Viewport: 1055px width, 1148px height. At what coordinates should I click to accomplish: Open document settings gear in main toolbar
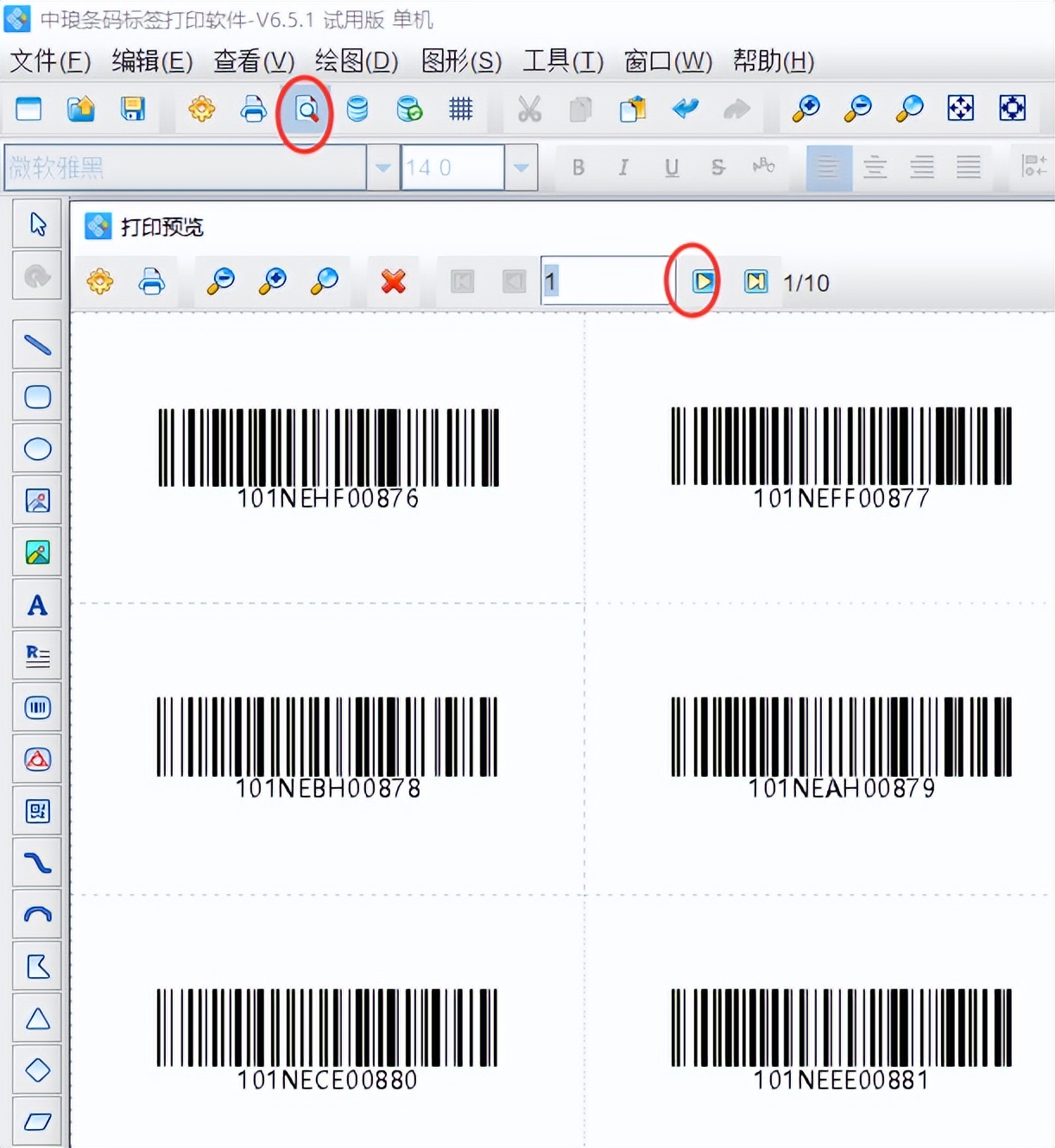click(201, 109)
